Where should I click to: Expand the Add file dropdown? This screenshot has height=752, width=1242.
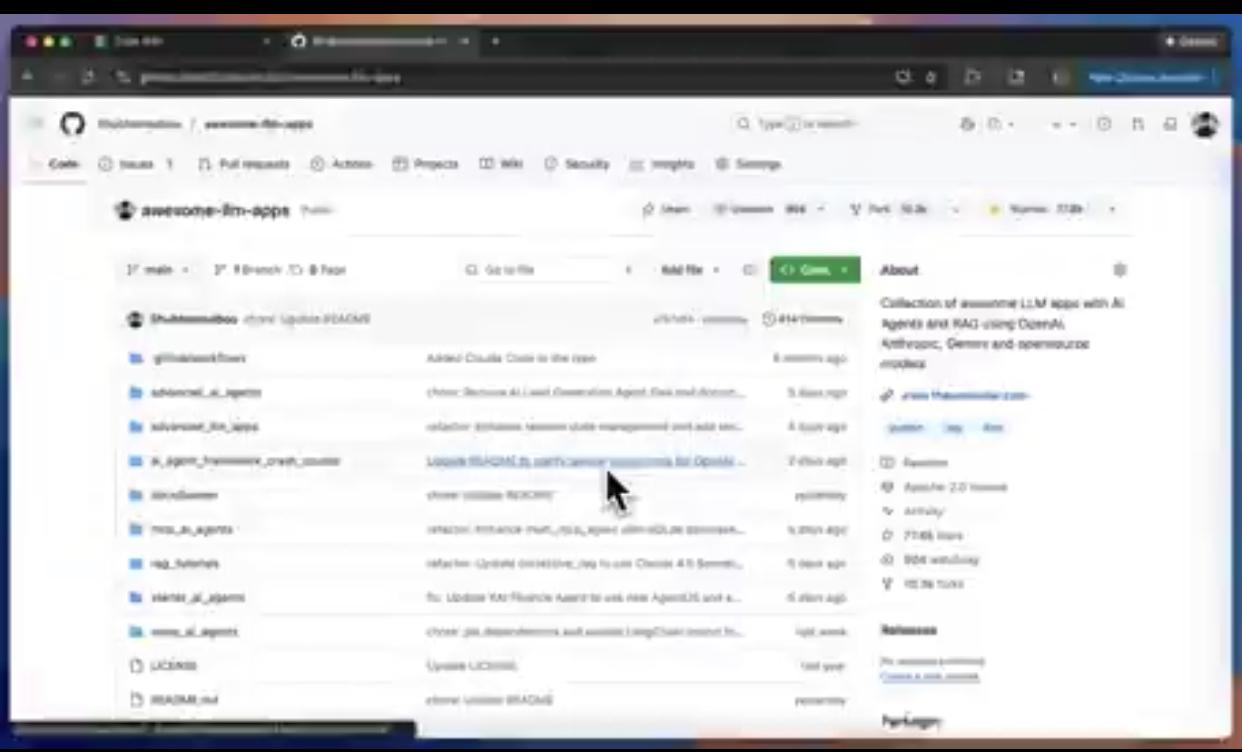[x=691, y=270]
